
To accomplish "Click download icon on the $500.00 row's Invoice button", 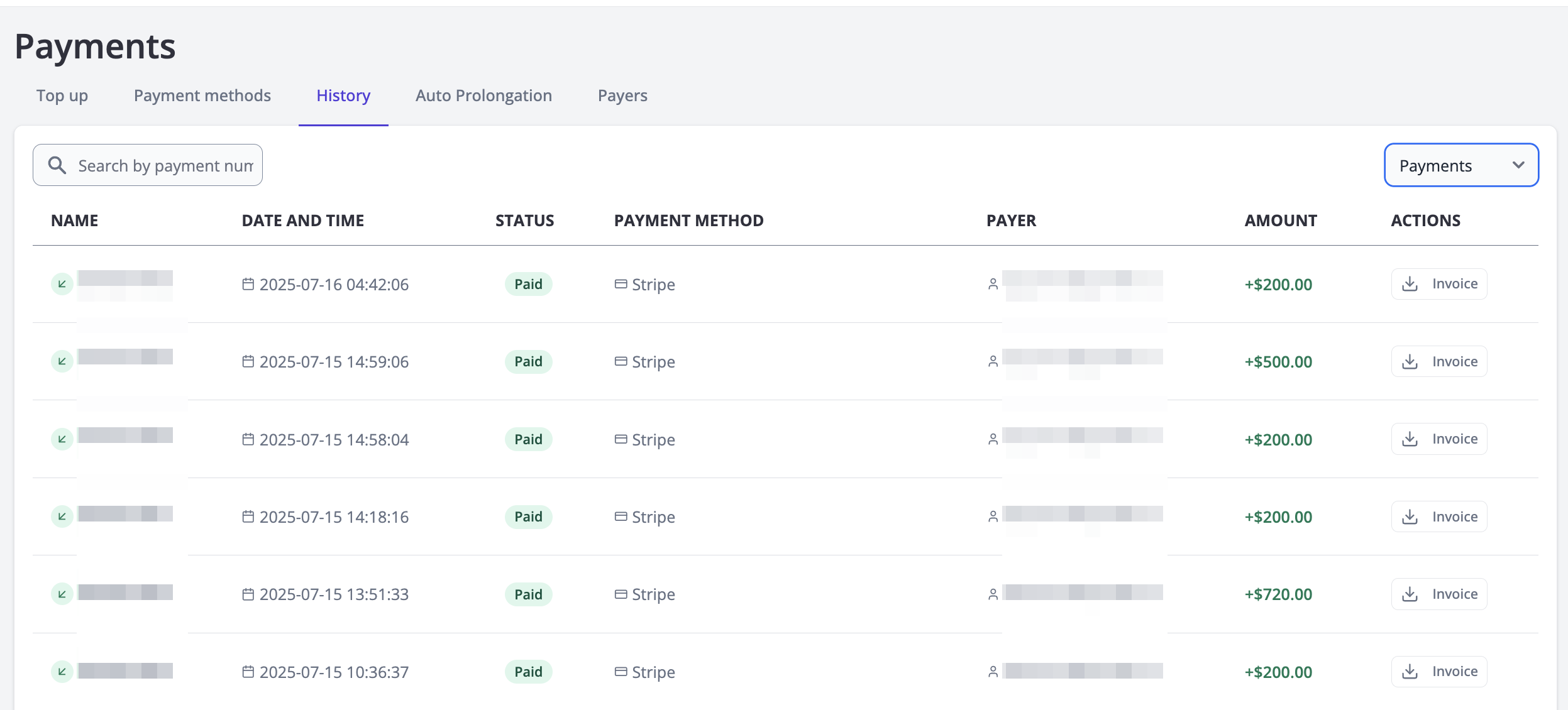I will (x=1410, y=362).
